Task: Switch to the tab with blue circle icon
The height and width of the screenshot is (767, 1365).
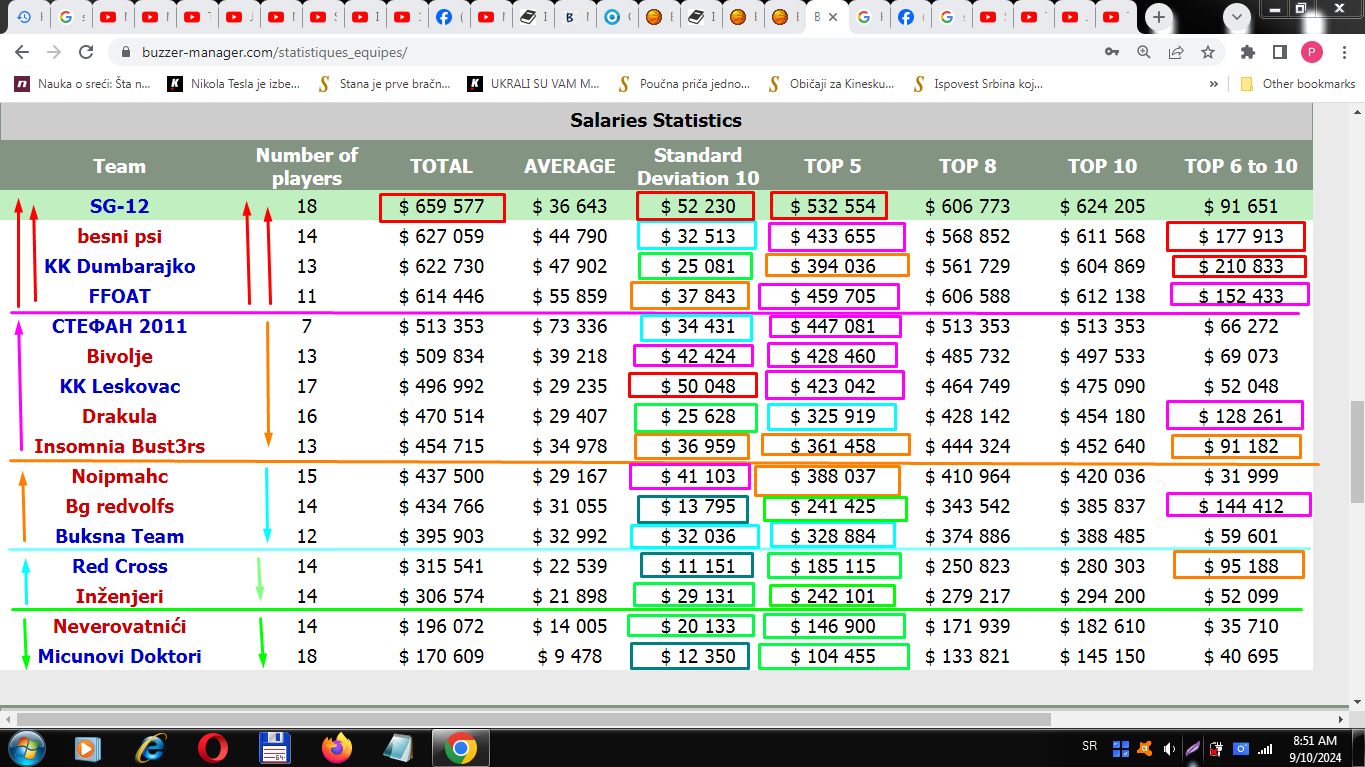Action: [x=612, y=17]
